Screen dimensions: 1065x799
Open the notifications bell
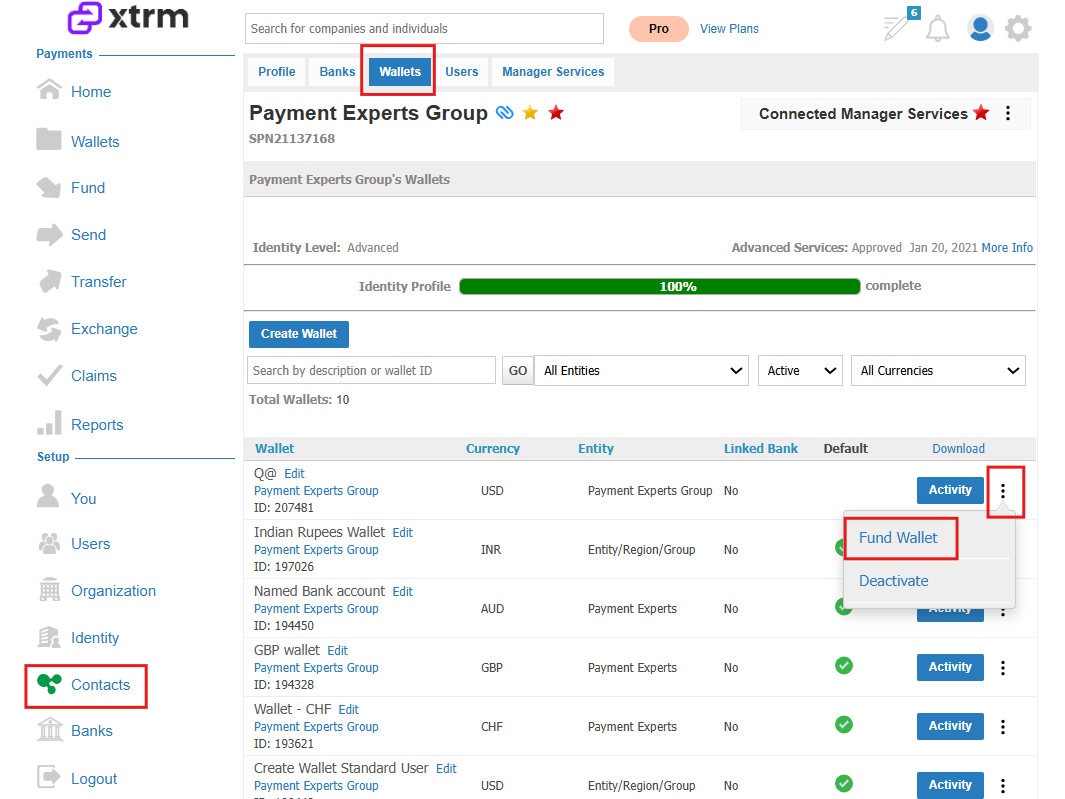pyautogui.click(x=938, y=29)
